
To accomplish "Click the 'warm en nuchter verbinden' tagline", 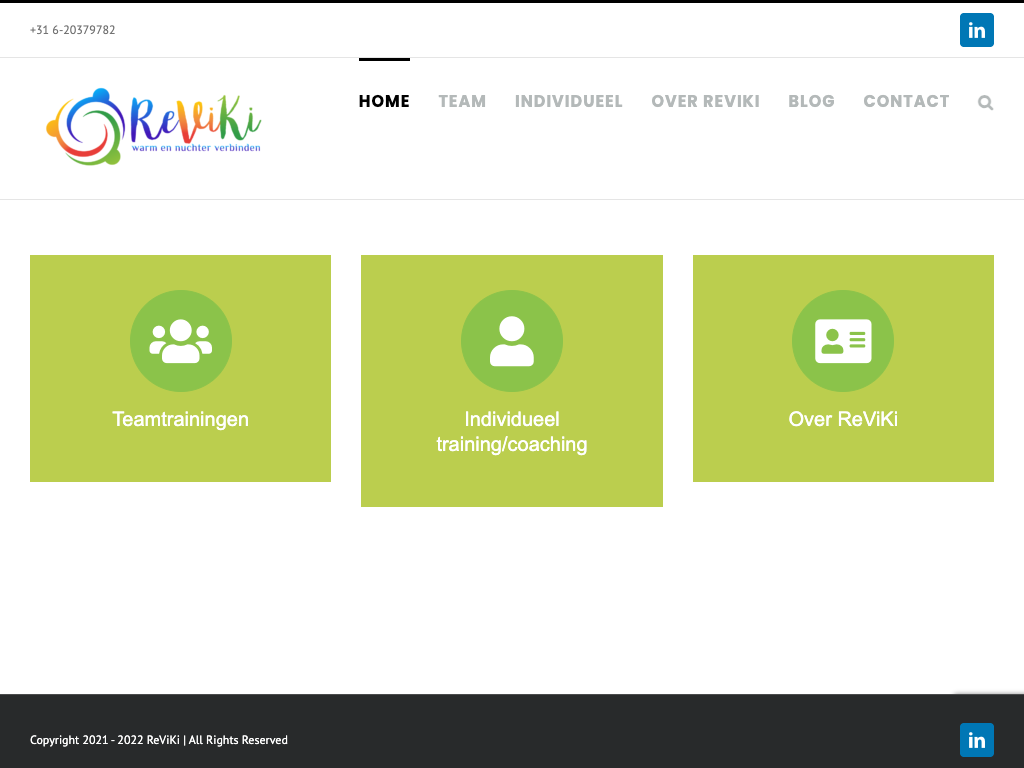I will point(196,148).
